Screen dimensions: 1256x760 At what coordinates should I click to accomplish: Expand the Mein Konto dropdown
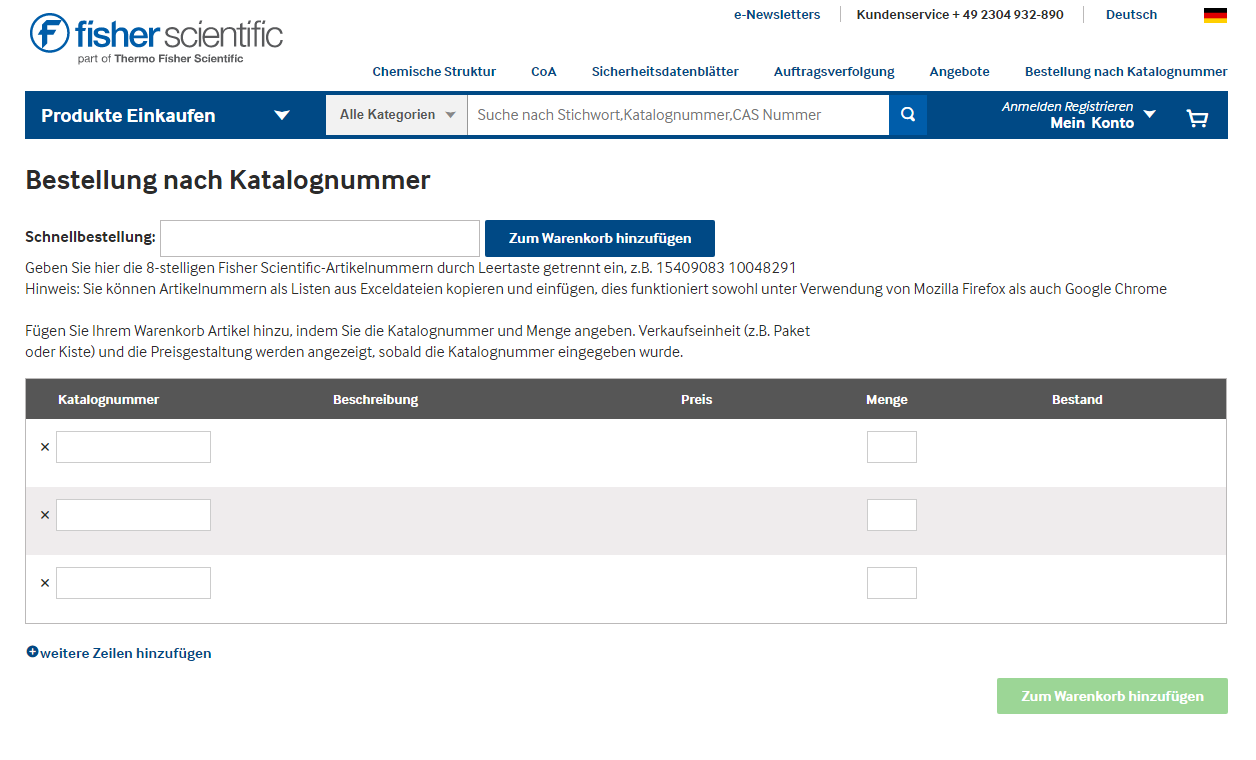point(1149,114)
